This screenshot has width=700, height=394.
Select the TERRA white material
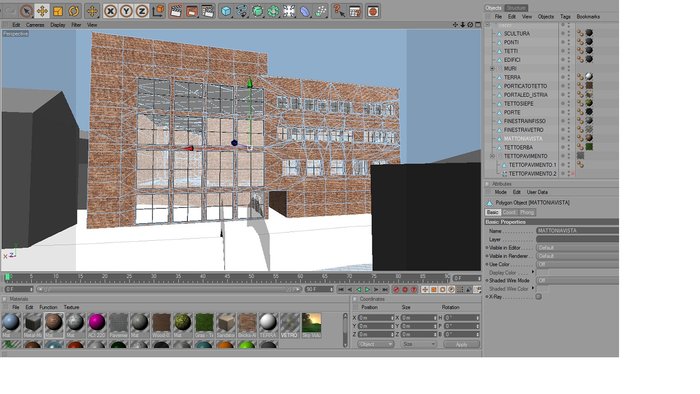click(268, 325)
